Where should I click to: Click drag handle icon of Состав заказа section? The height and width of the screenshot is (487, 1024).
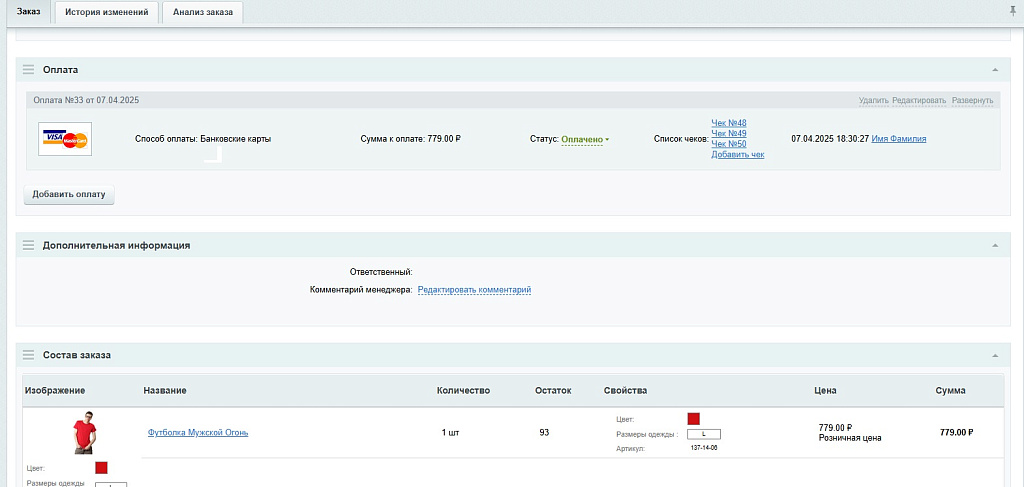pyautogui.click(x=28, y=355)
